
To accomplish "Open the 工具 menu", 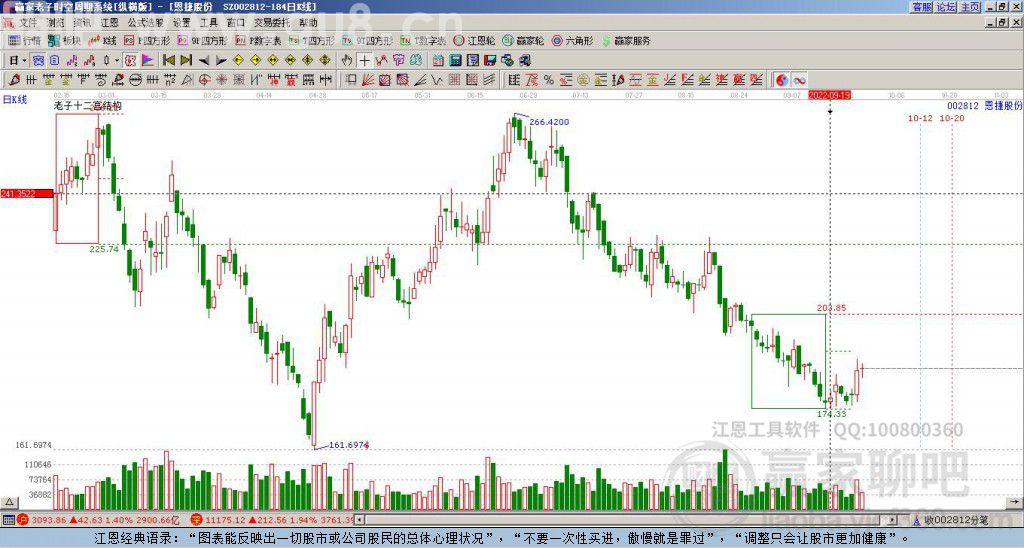I will tap(208, 22).
